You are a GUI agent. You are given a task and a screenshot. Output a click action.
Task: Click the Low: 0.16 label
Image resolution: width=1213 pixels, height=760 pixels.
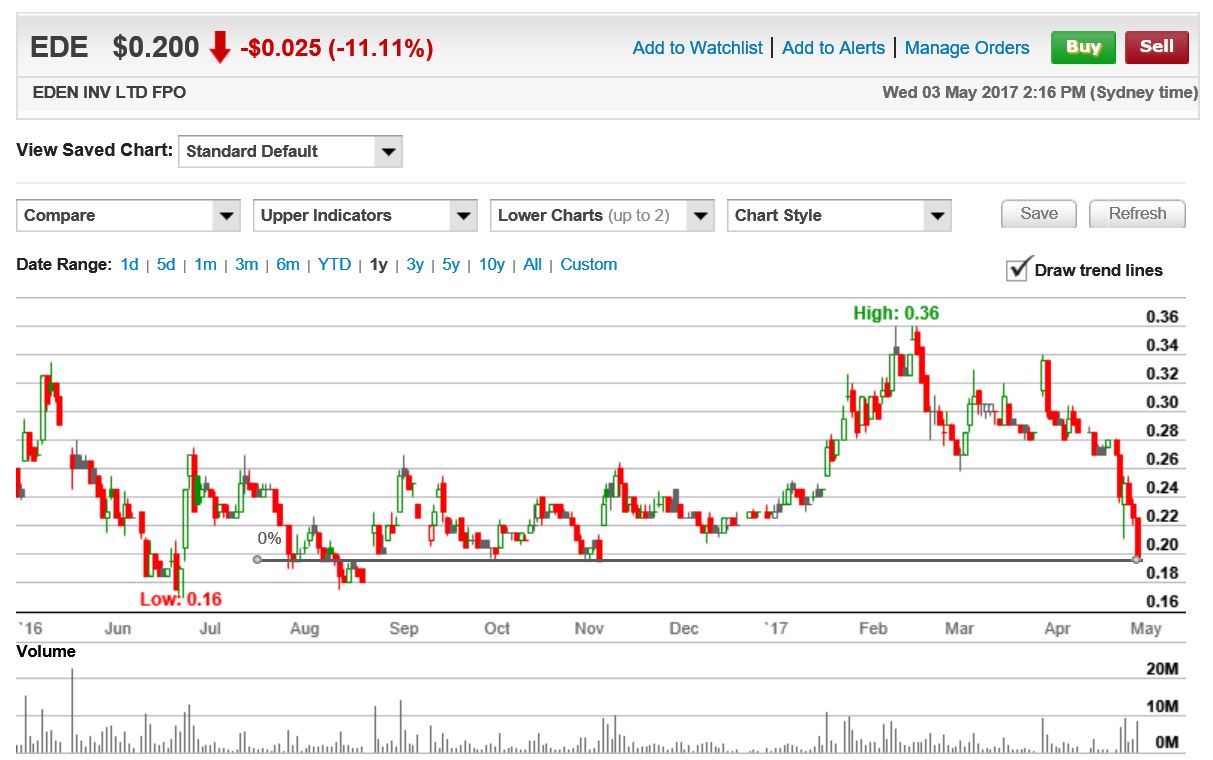click(181, 600)
